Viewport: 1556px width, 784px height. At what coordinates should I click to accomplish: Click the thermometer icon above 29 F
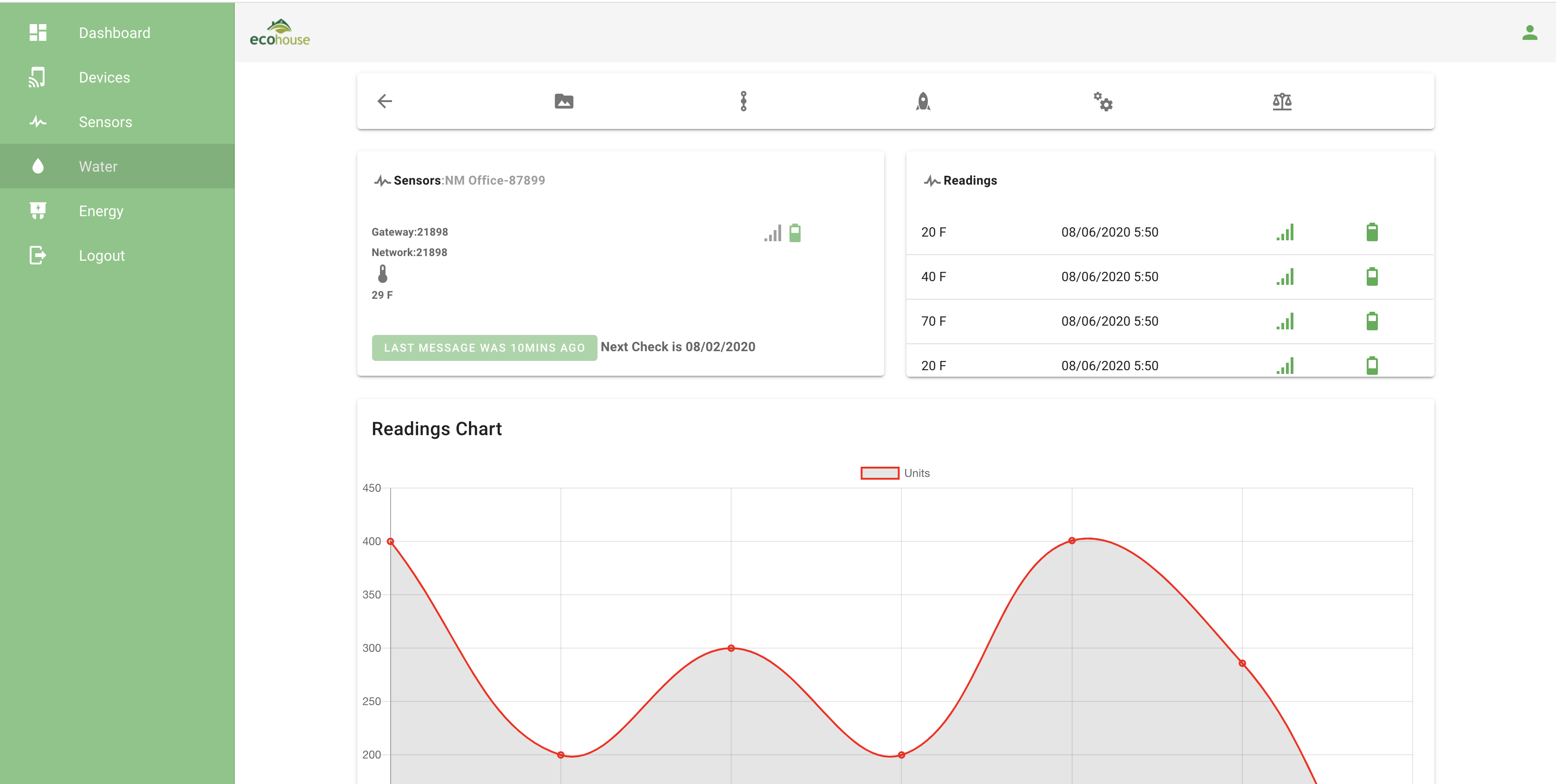click(382, 274)
